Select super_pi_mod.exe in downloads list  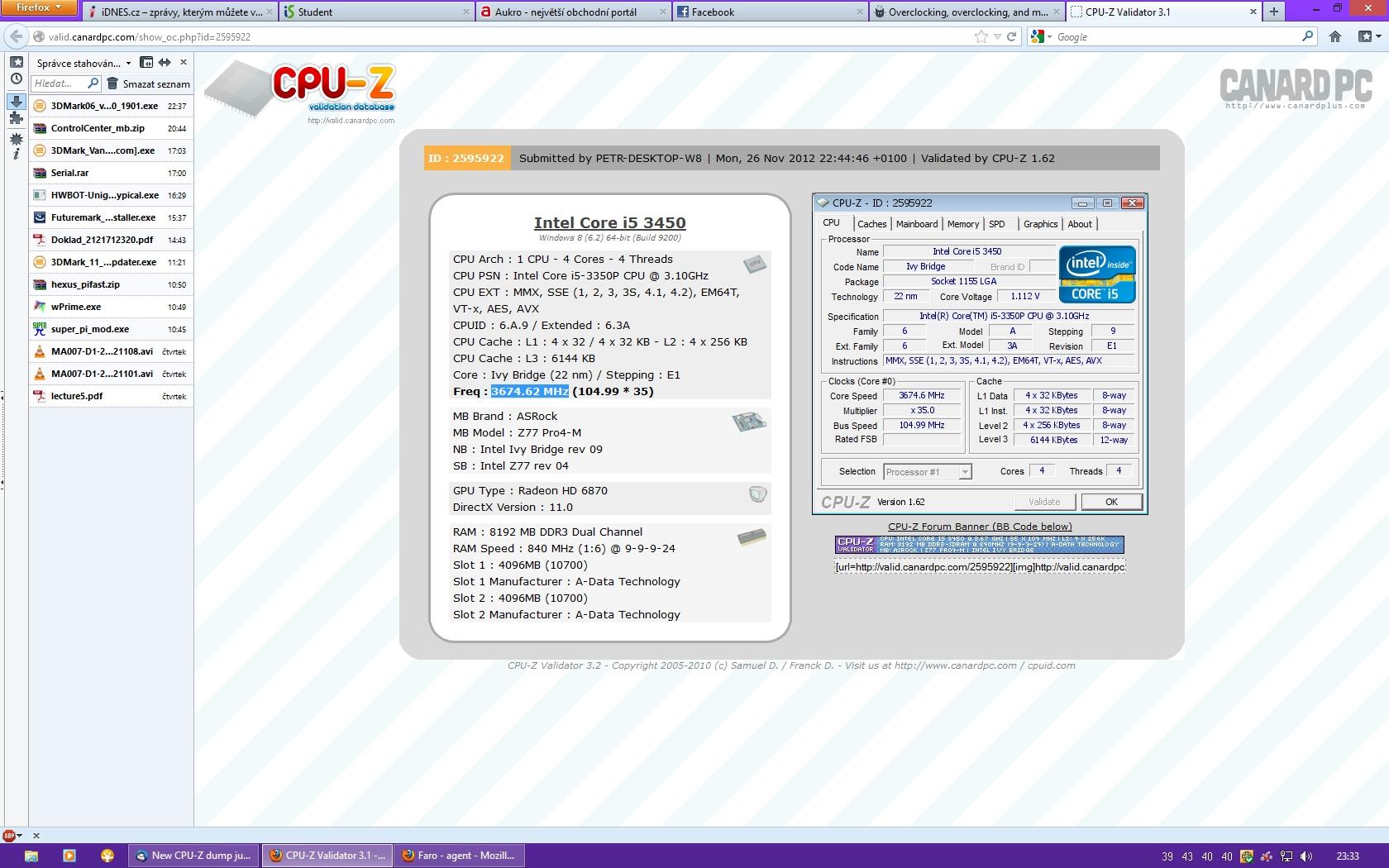click(x=111, y=329)
